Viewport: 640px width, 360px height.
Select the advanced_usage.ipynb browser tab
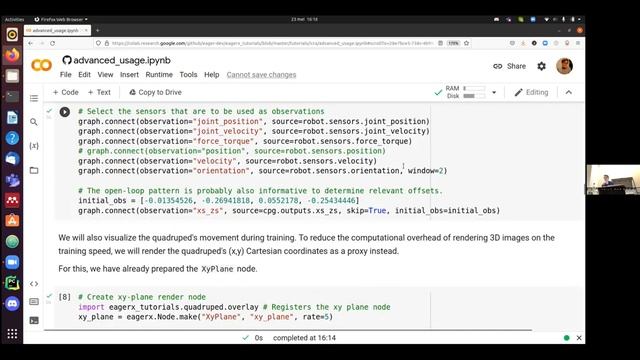(57, 31)
